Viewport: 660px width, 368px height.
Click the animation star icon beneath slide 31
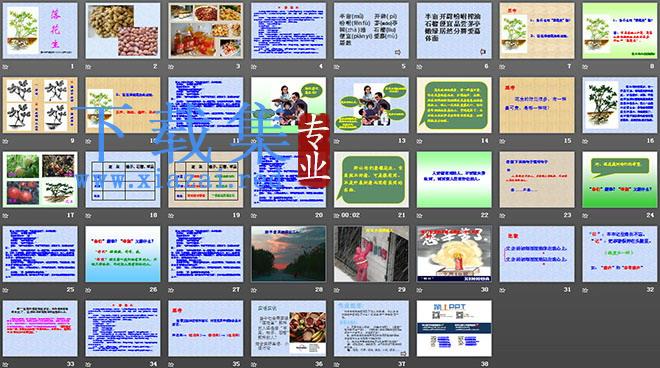point(503,290)
